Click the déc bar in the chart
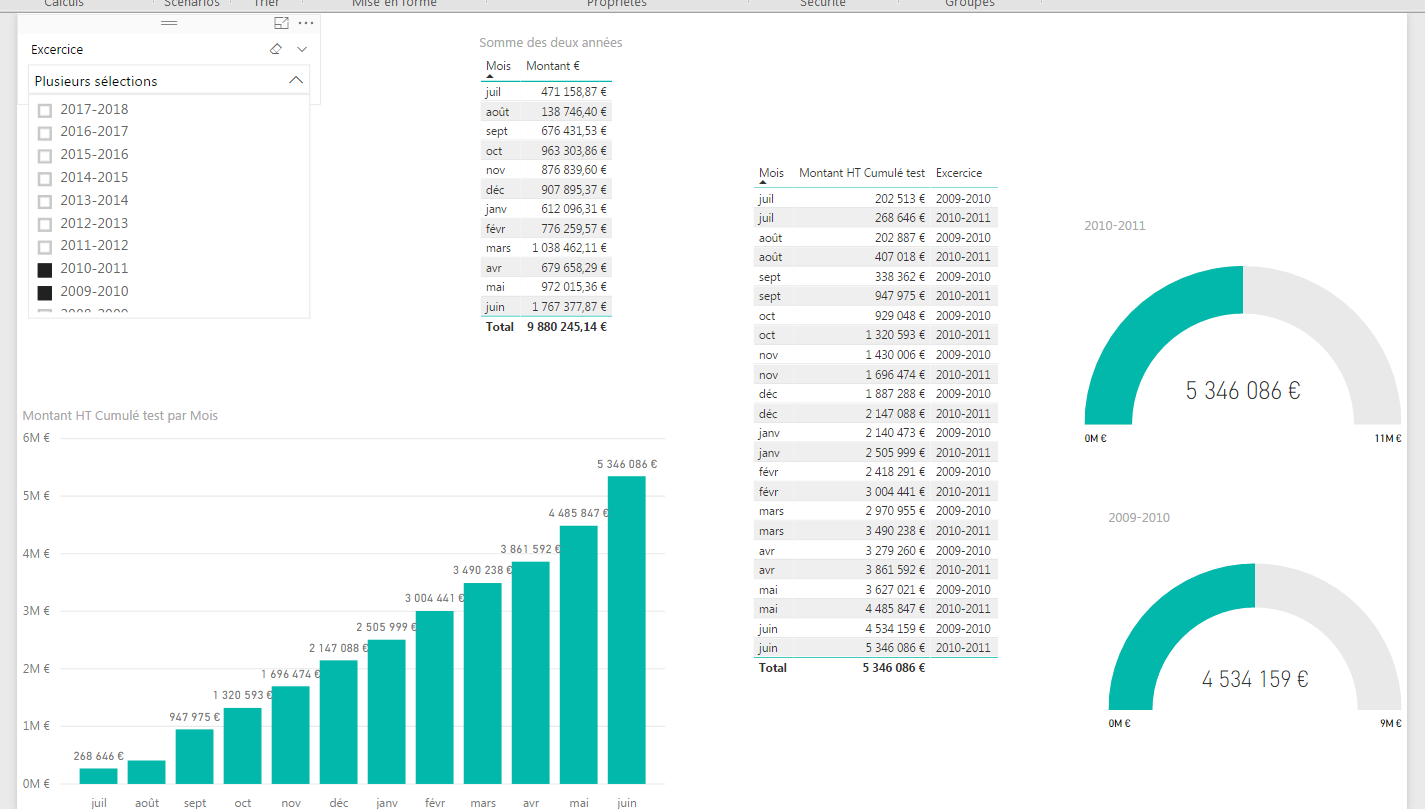 (x=339, y=722)
